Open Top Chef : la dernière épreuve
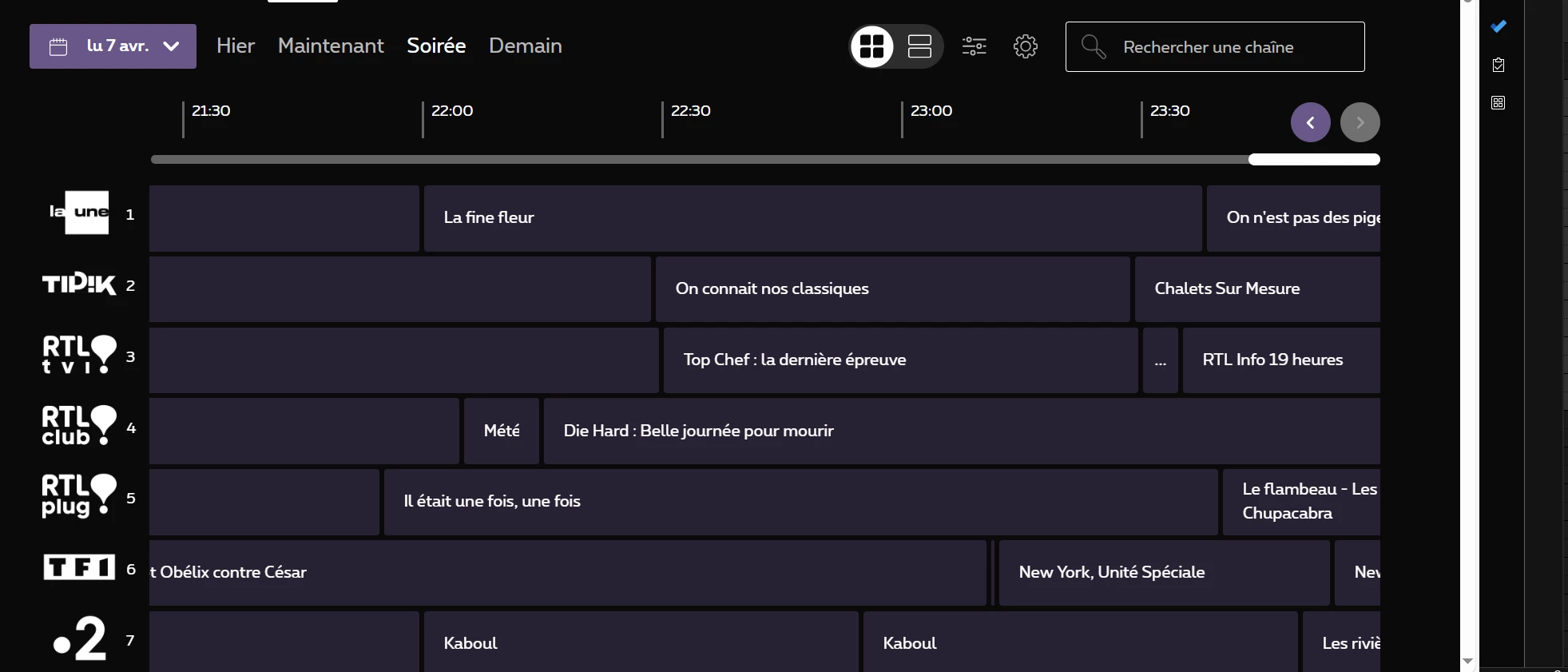Viewport: 1568px width, 672px height. (x=899, y=360)
